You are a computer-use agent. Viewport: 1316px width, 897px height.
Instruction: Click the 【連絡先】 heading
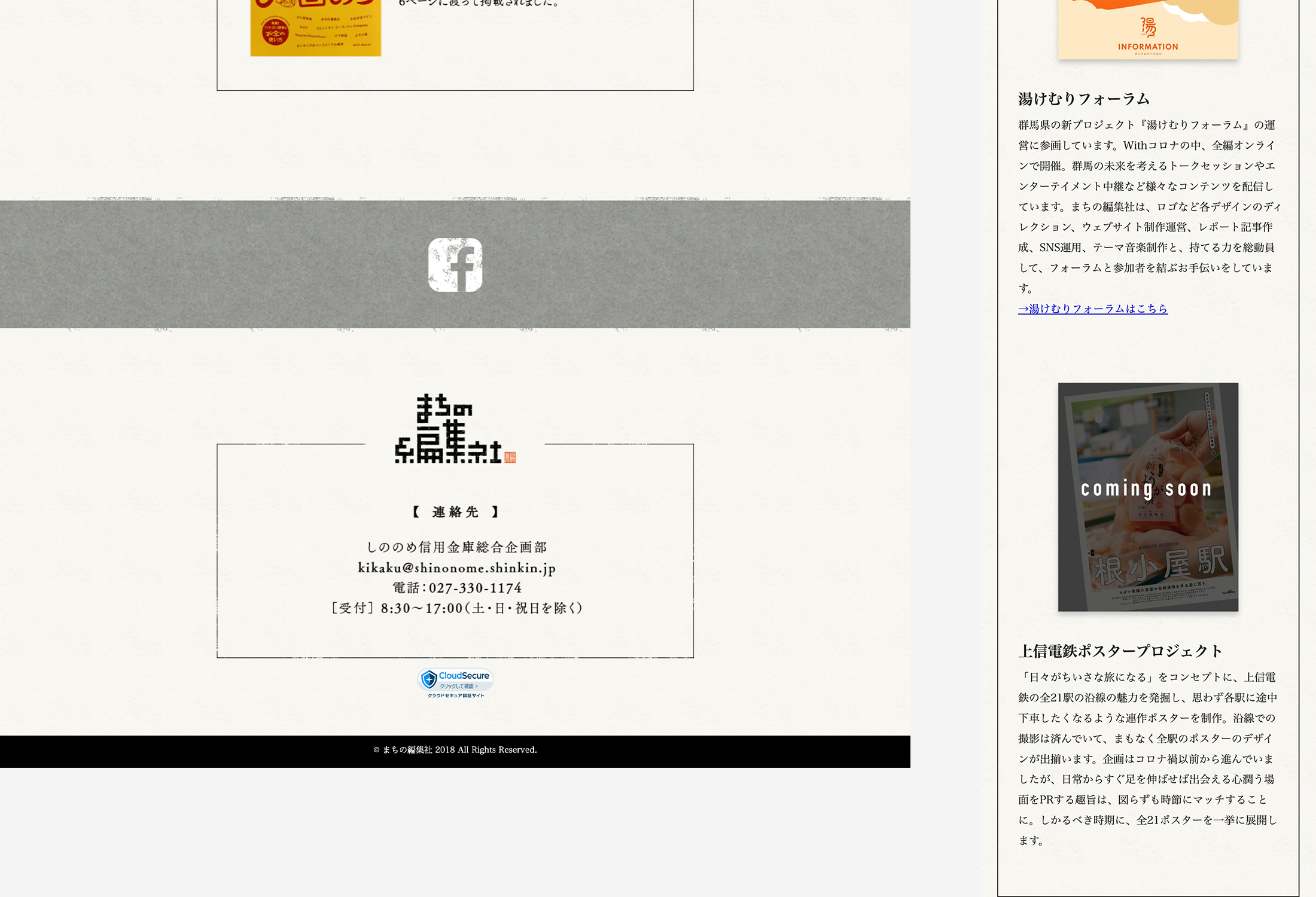455,512
